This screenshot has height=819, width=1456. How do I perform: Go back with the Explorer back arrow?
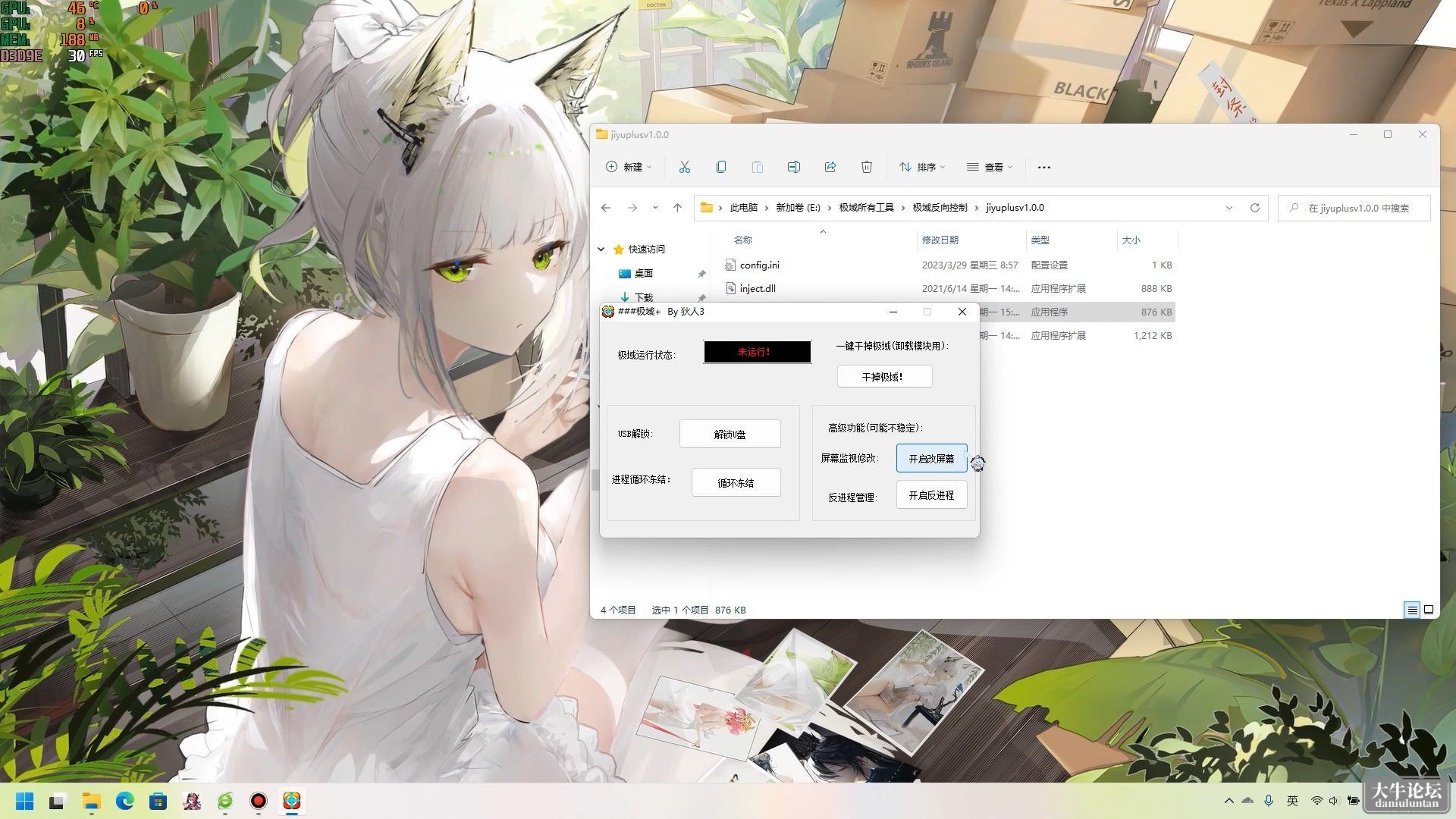point(605,208)
